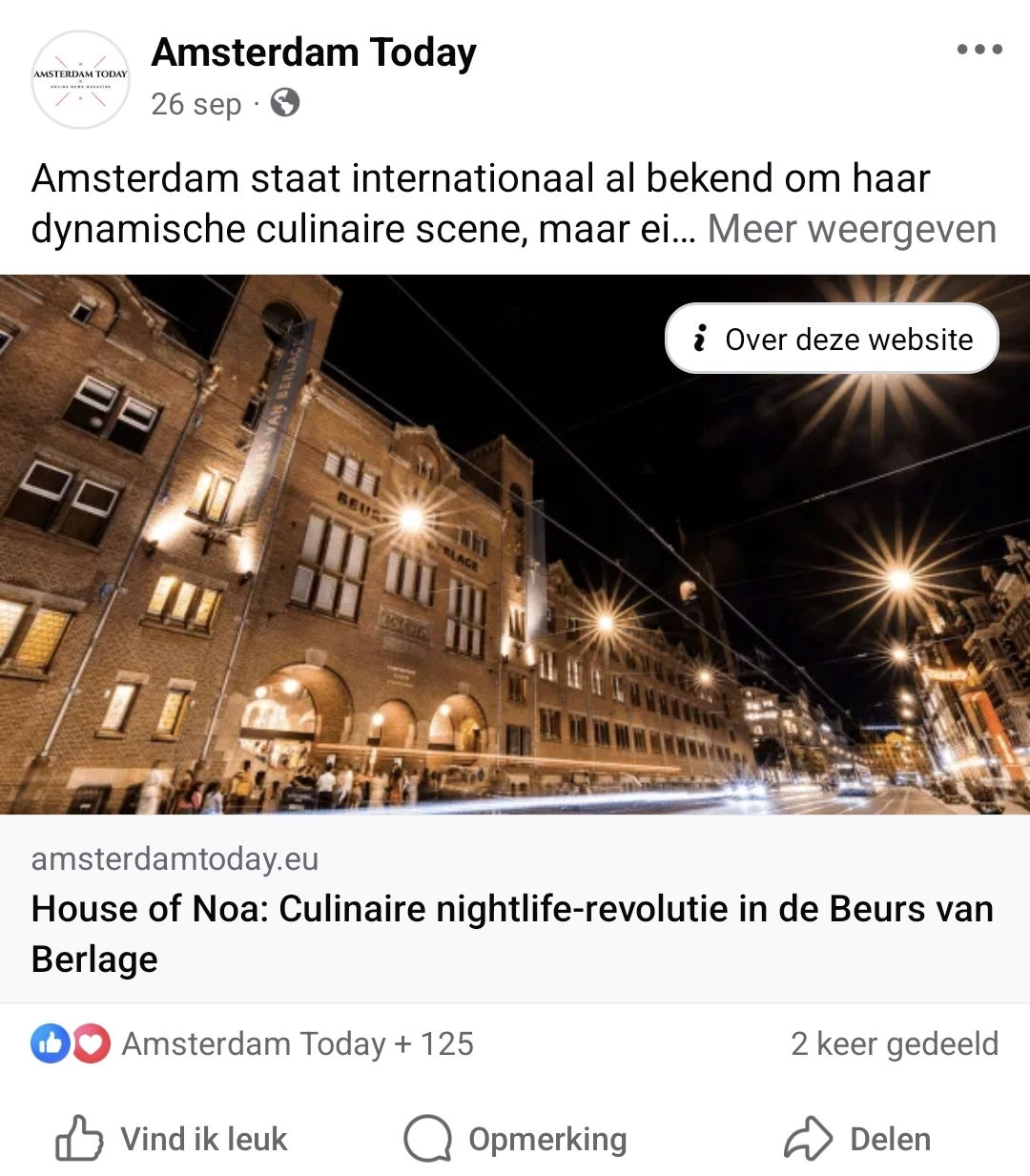Click the blue like reaction icon
Viewport: 1030px width, 1176px height.
coord(51,1043)
